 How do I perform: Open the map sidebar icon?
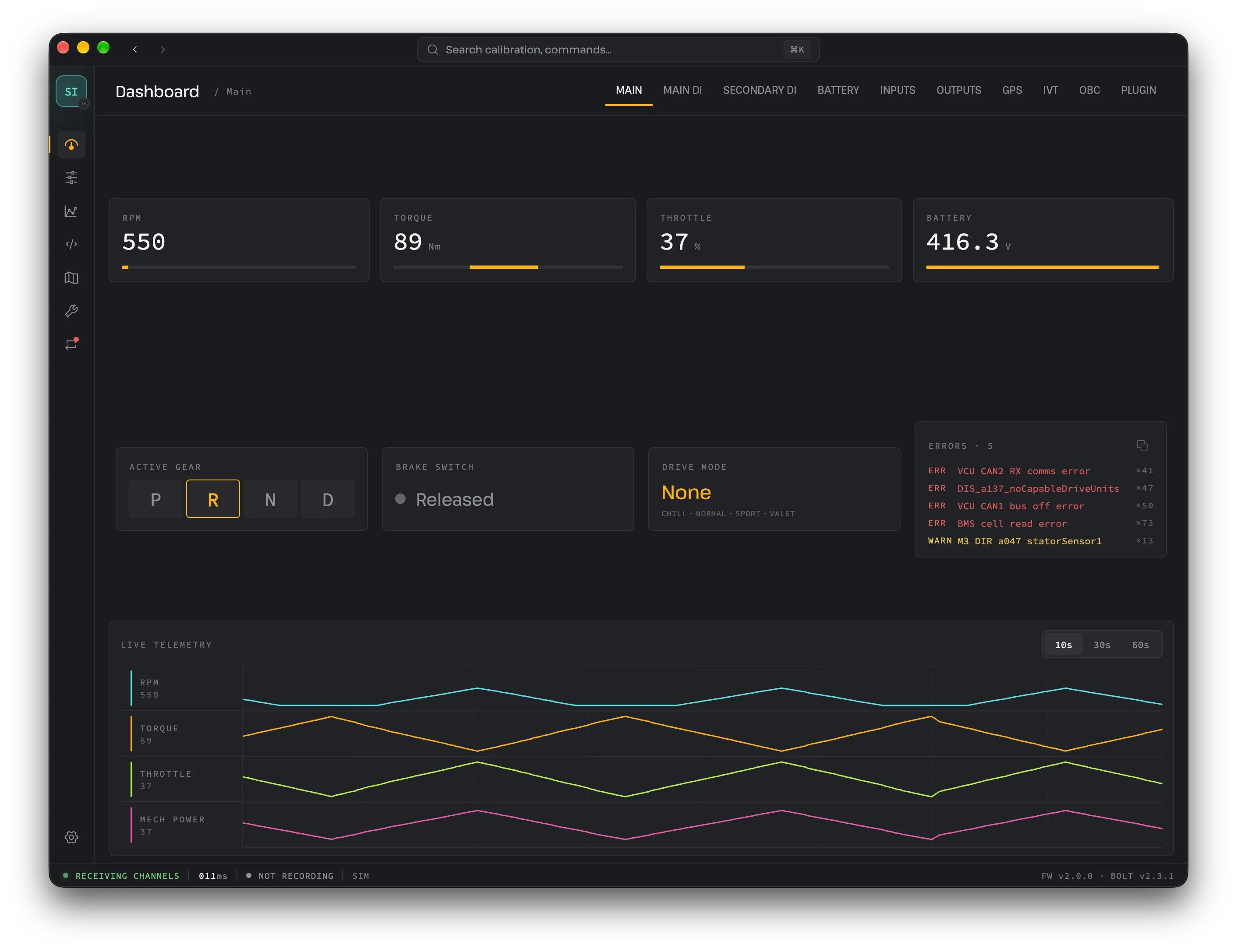[x=71, y=278]
